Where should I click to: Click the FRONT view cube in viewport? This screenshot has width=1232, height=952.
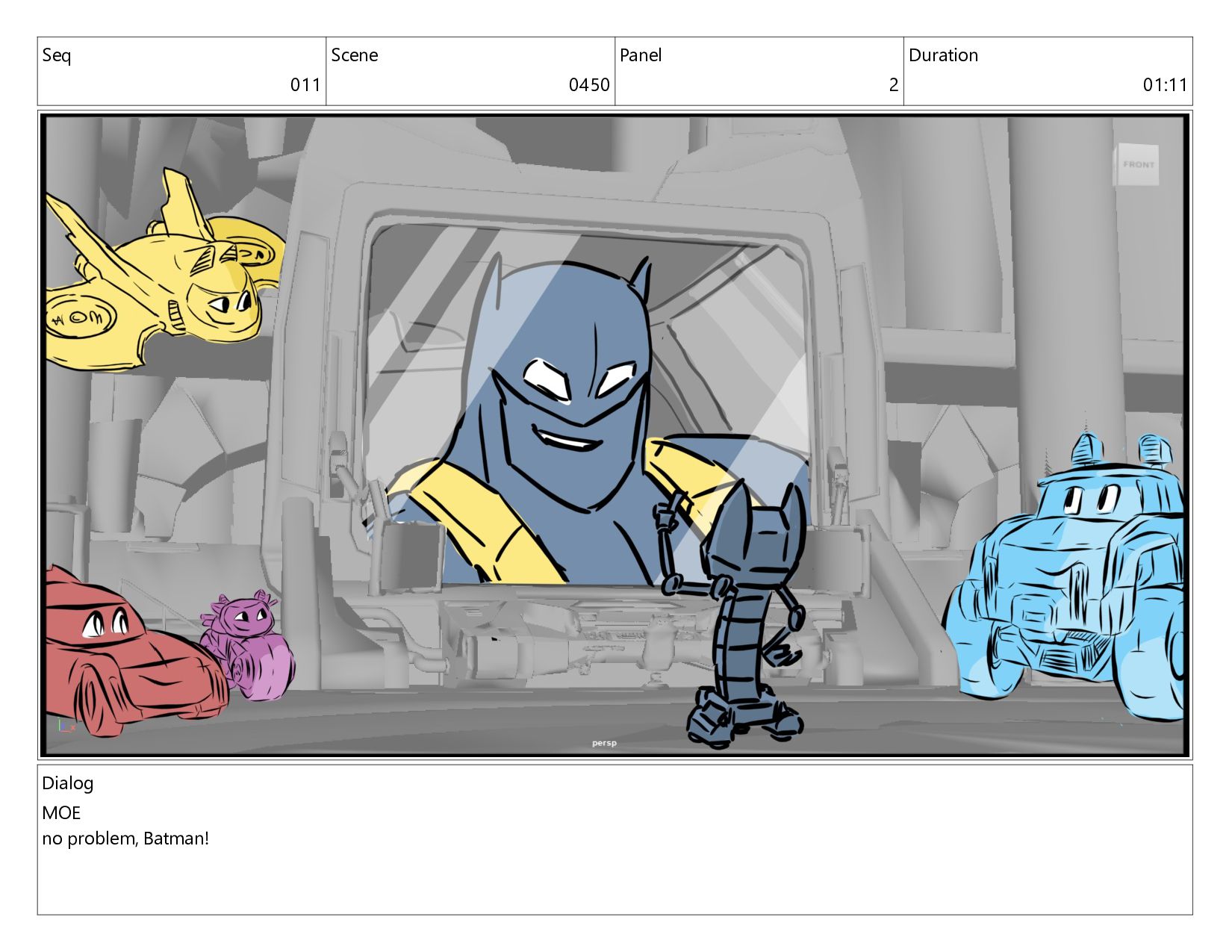[x=1138, y=164]
